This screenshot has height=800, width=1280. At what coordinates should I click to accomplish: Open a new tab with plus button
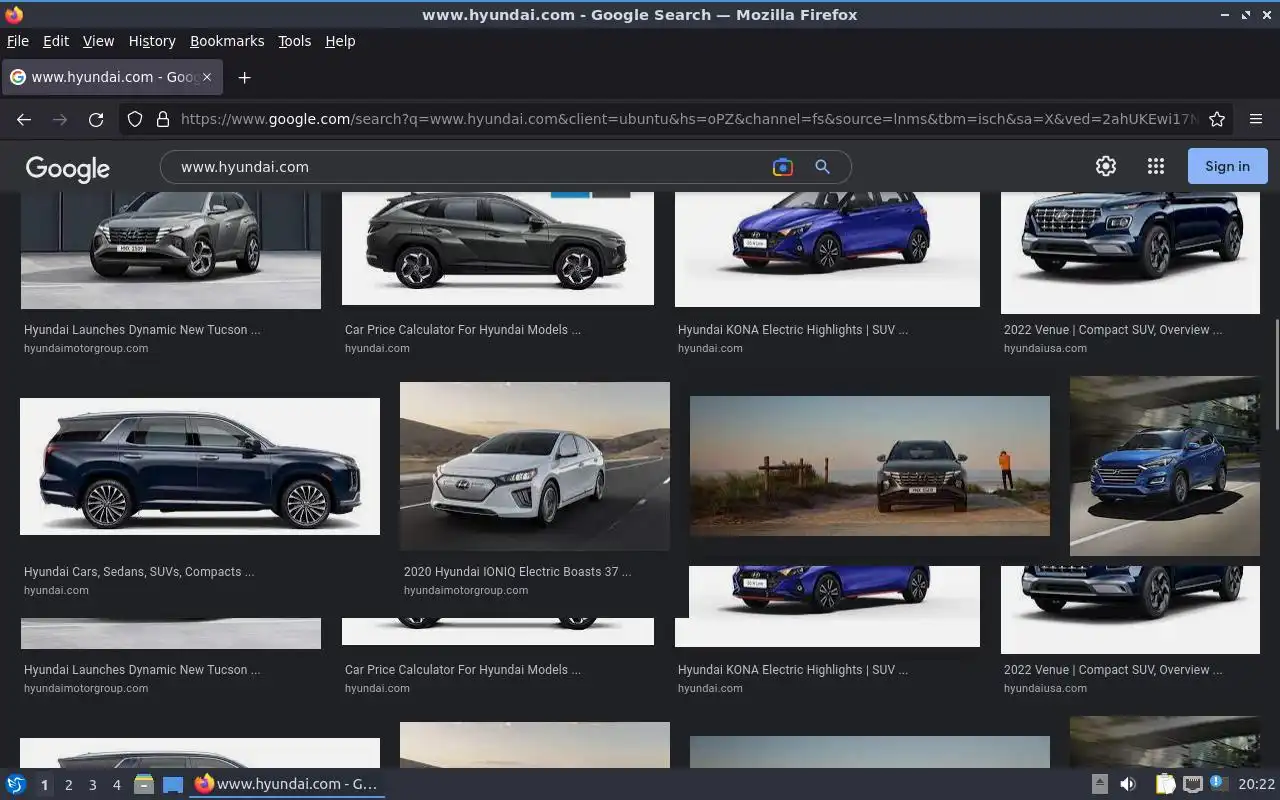pyautogui.click(x=244, y=77)
